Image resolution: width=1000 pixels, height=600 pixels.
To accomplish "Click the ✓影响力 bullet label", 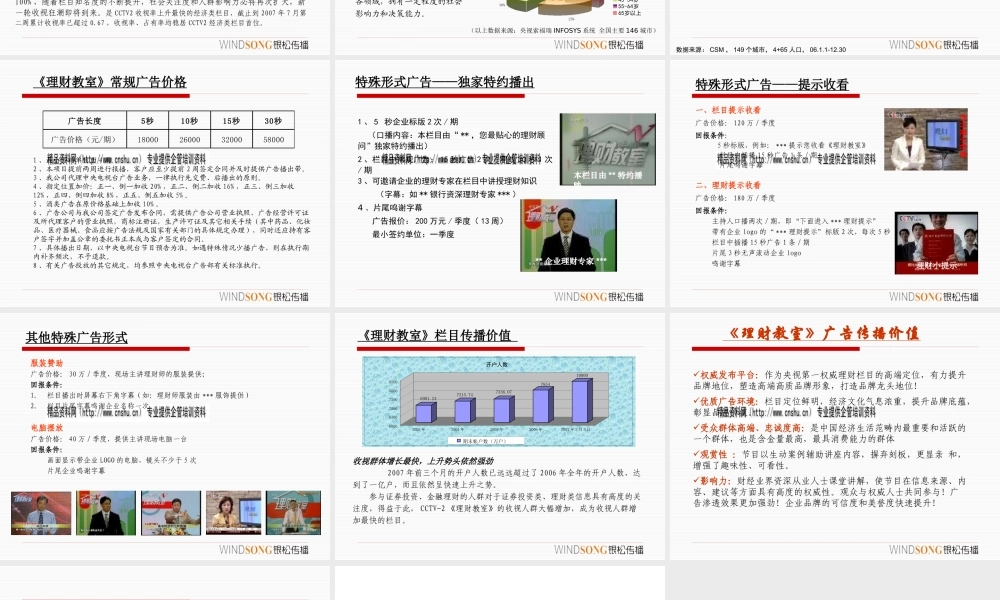I will click(x=713, y=481).
